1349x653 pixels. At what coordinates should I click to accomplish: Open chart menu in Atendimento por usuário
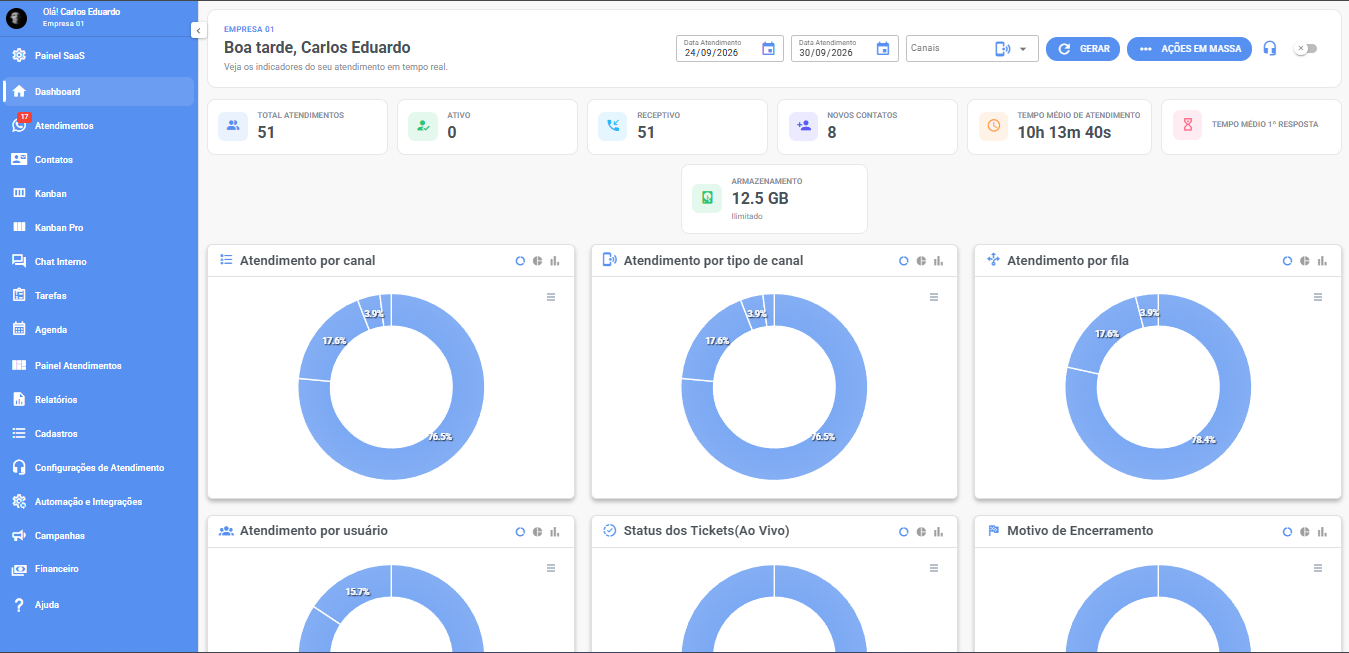pos(550,568)
